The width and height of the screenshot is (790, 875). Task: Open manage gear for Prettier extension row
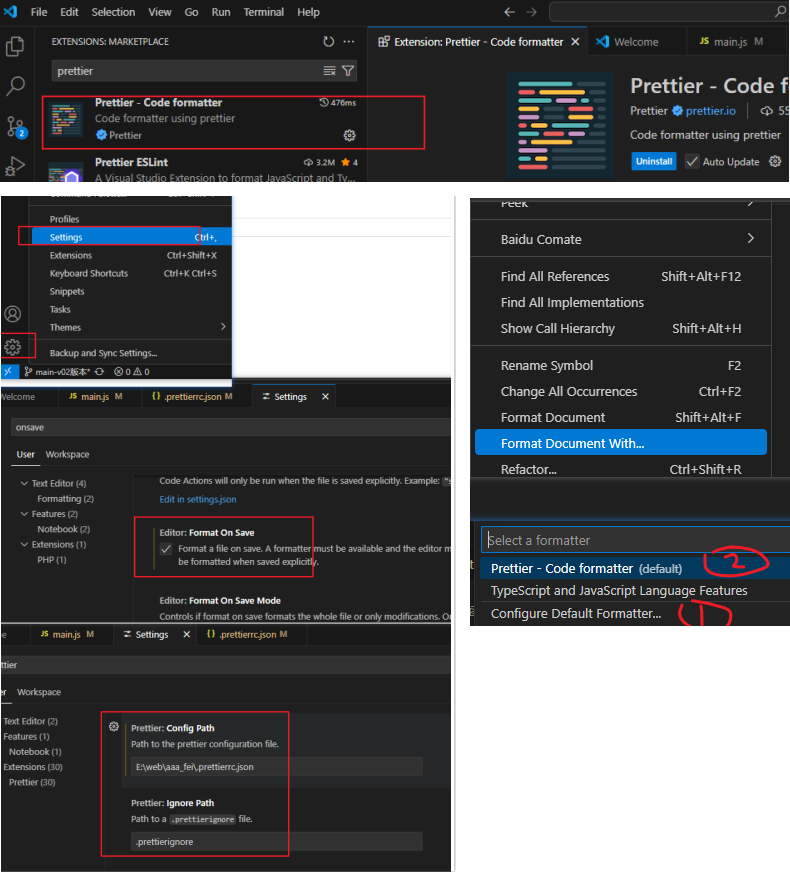[x=349, y=135]
